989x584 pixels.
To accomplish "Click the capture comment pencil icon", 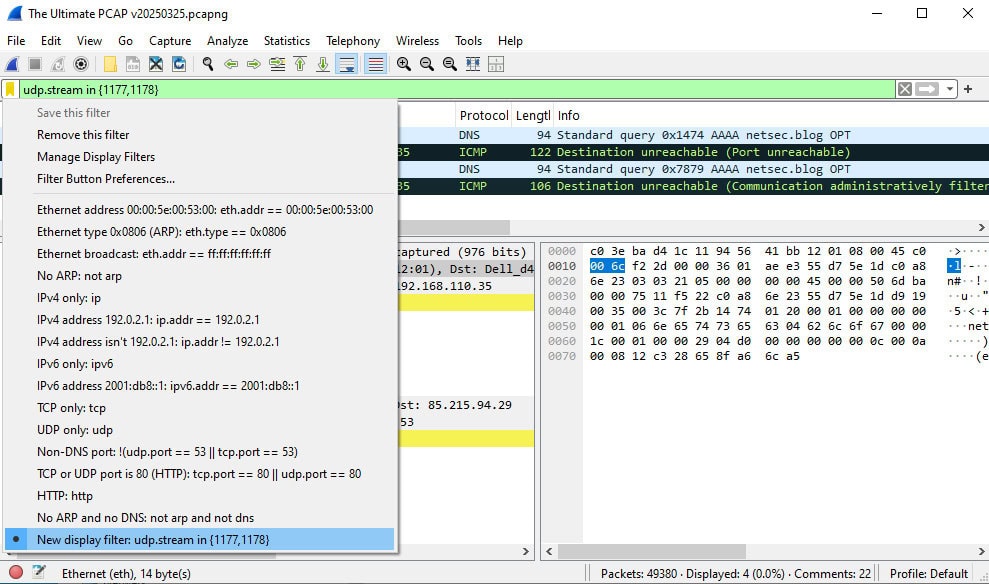I will pyautogui.click(x=37, y=573).
